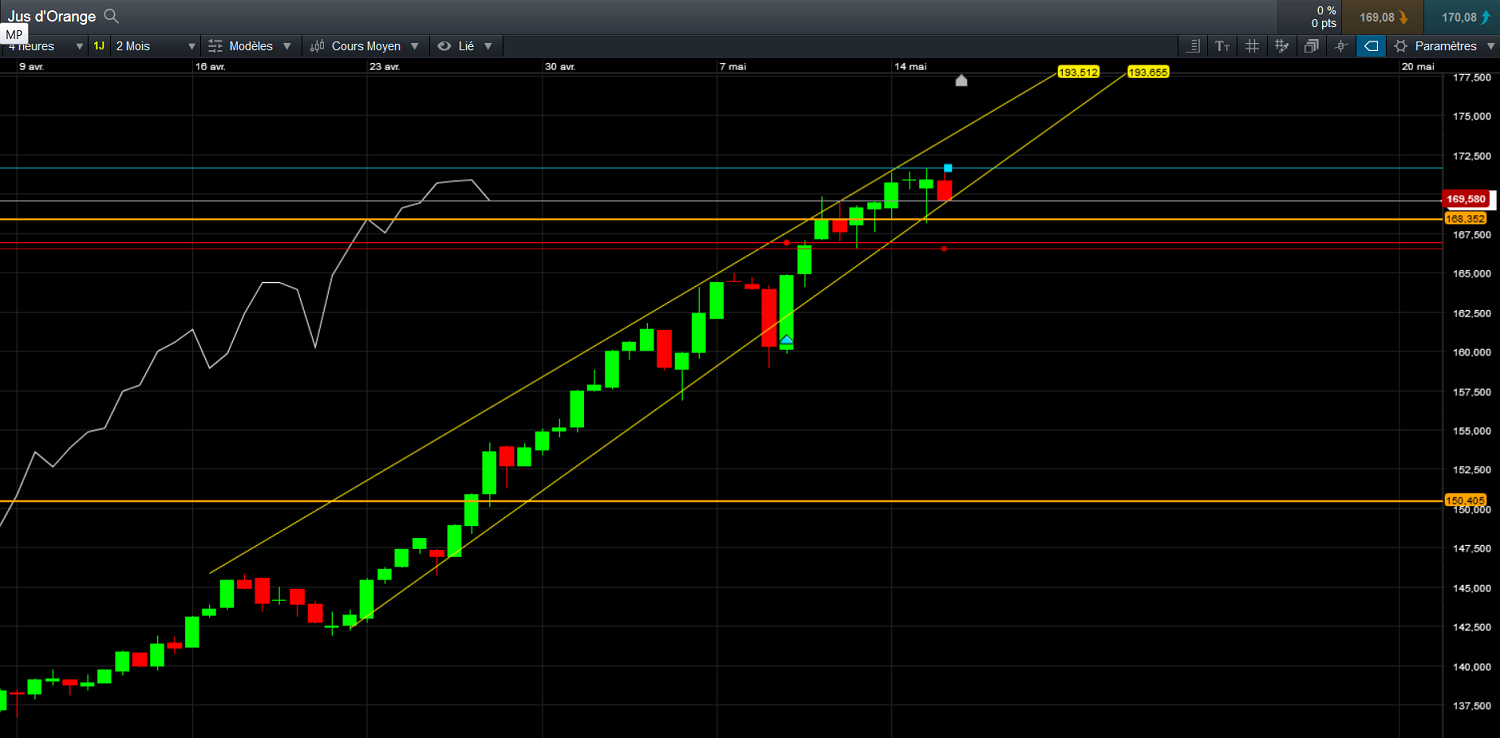Click the 177,500 price axis label
The height and width of the screenshot is (738, 1500).
[1470, 78]
